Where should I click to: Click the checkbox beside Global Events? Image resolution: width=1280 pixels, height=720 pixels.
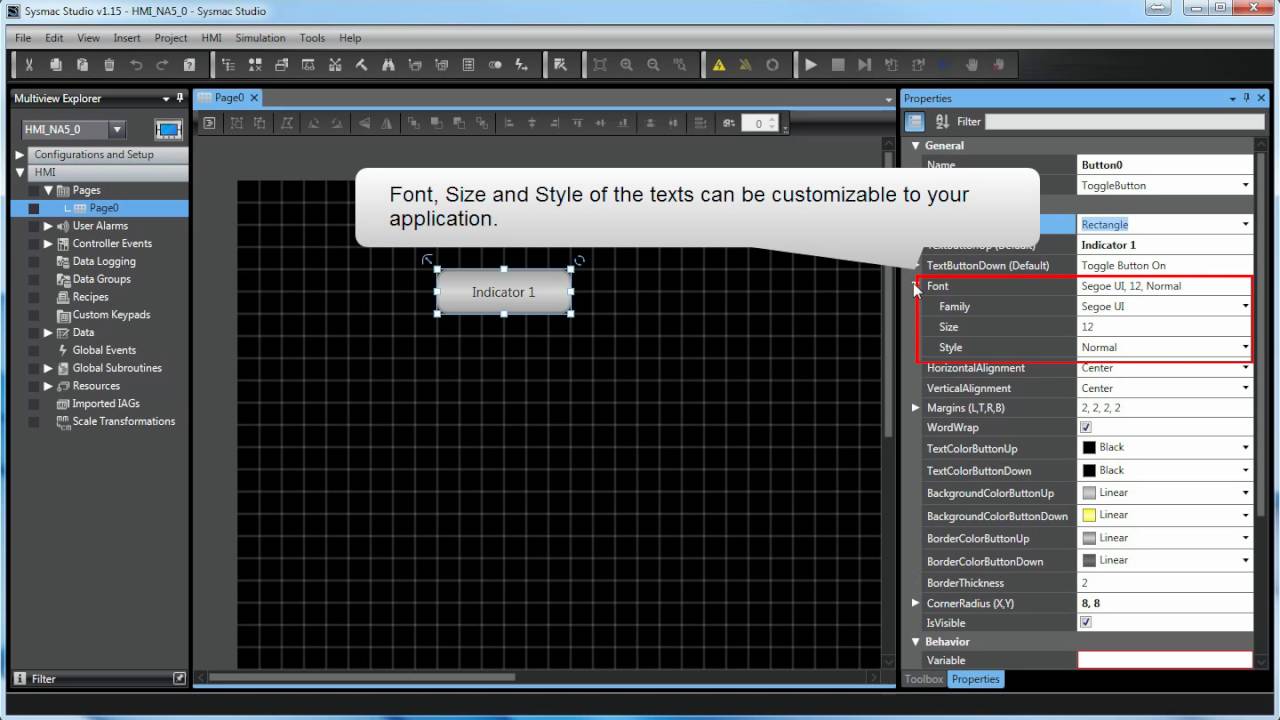(x=34, y=350)
